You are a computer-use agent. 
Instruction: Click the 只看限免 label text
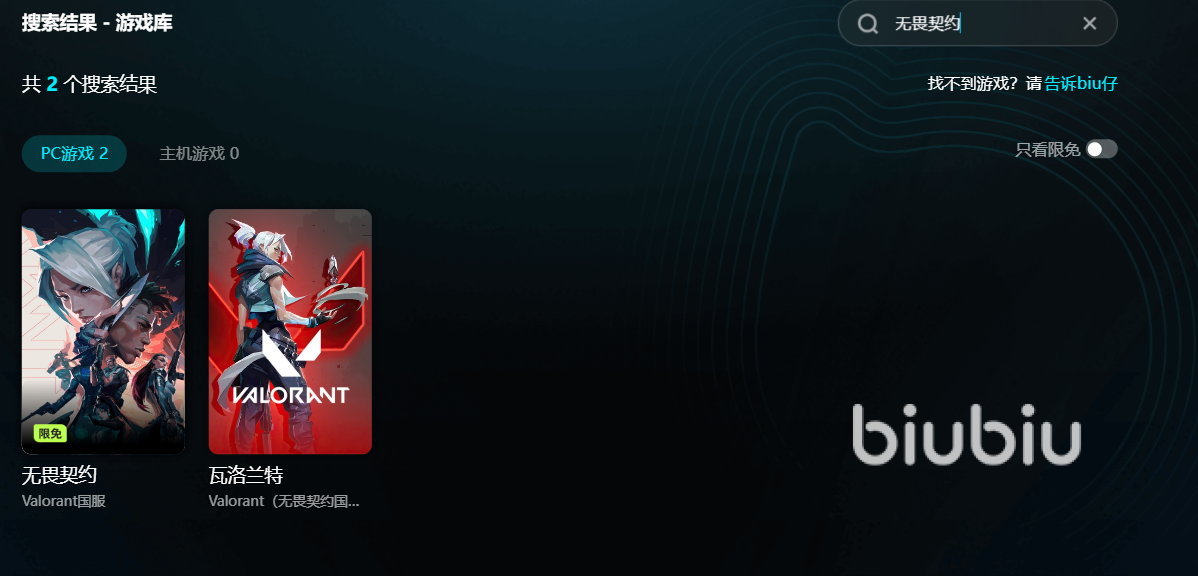coord(1047,150)
